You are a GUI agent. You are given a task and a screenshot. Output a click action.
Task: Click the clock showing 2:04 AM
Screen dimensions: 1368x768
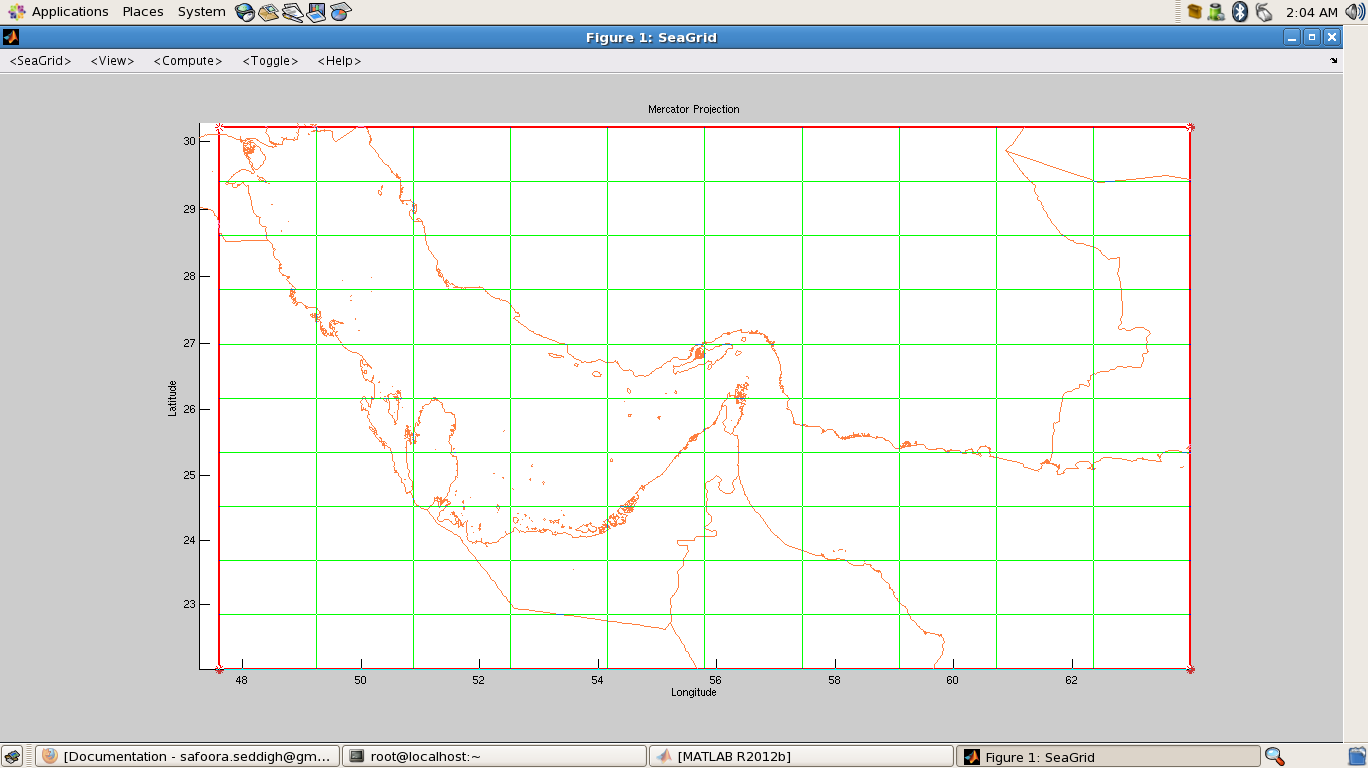1312,12
